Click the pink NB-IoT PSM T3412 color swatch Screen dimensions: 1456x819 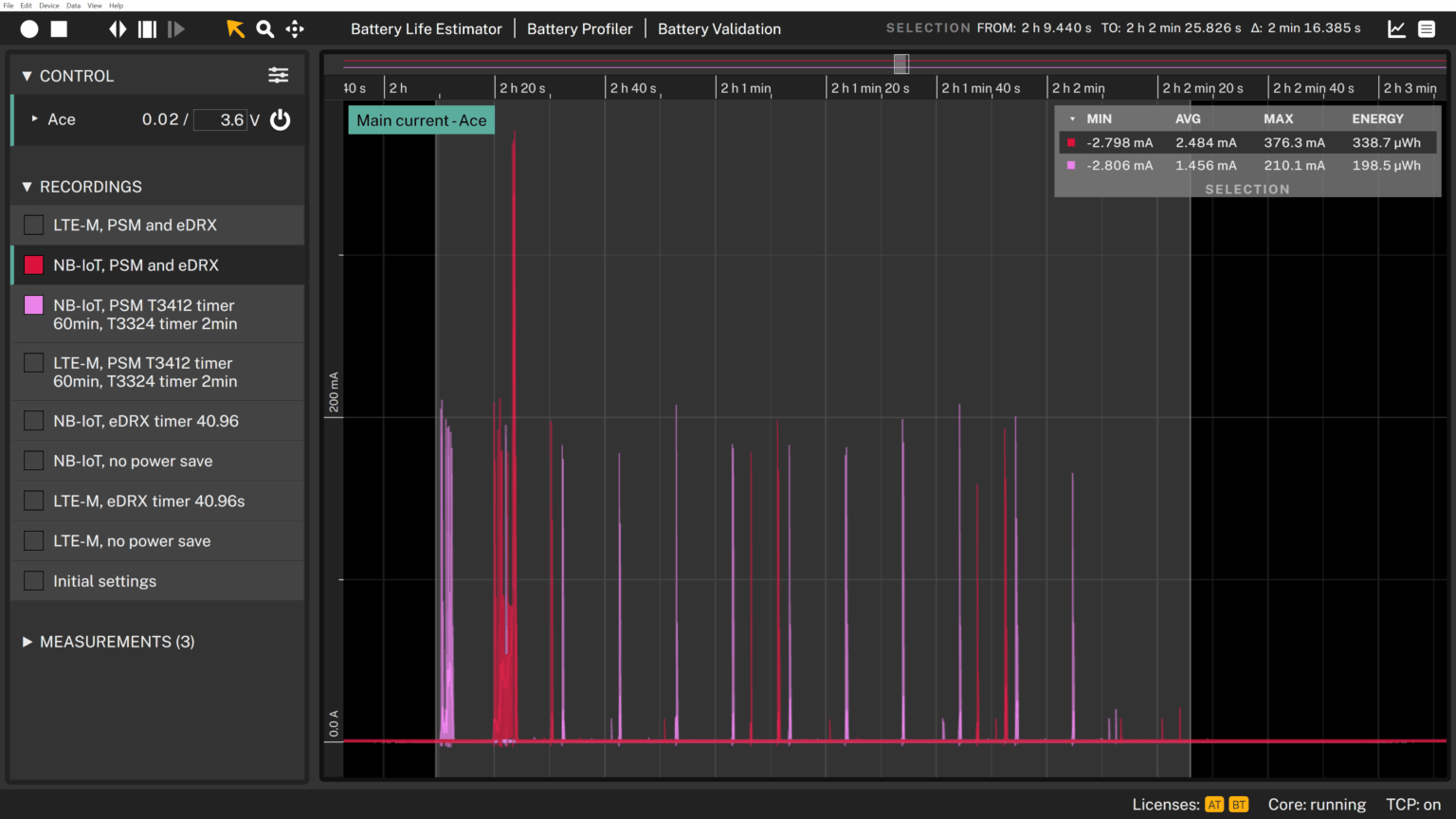34,305
